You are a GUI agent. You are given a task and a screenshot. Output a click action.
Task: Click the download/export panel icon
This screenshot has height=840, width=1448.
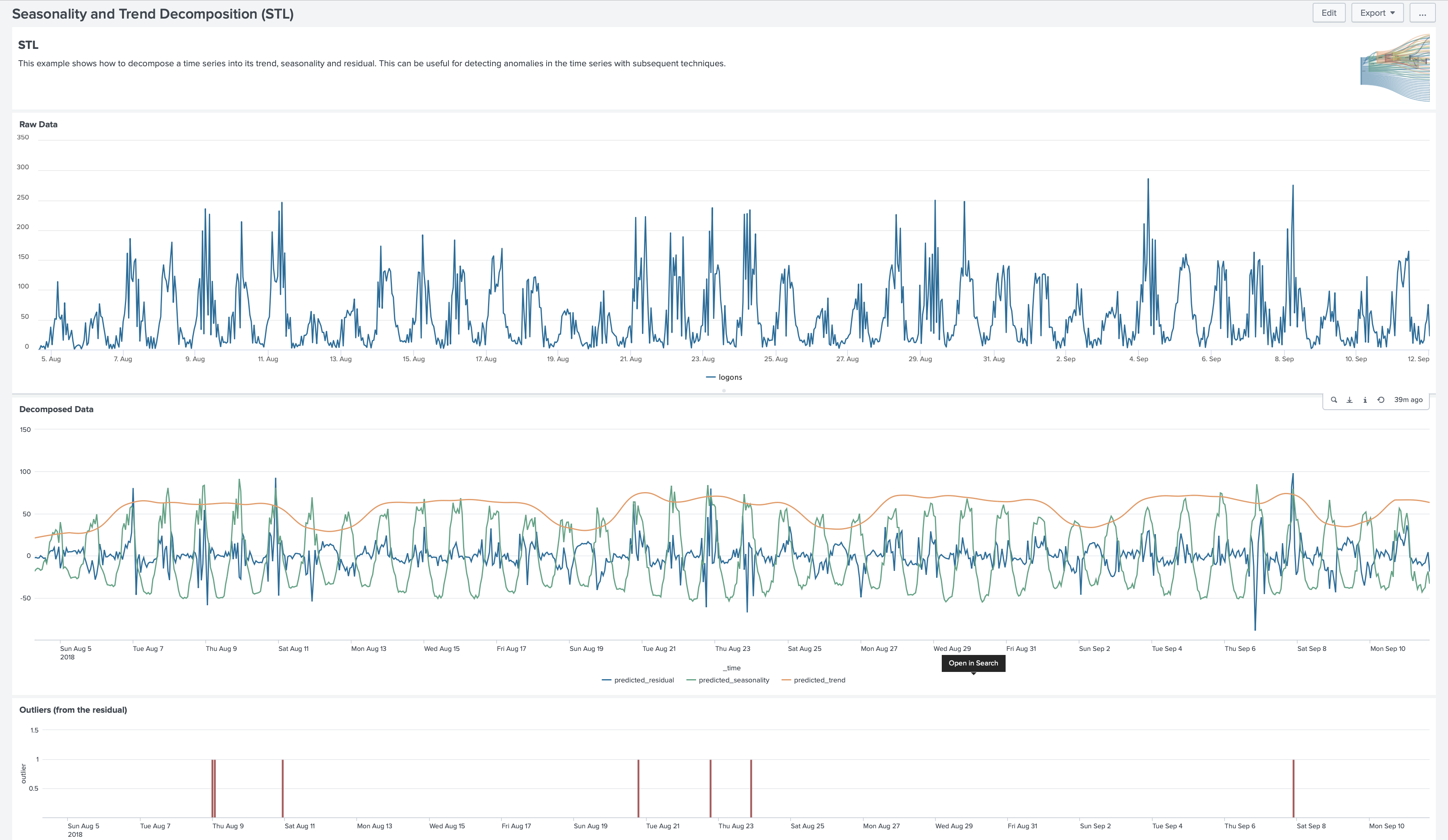[1349, 400]
